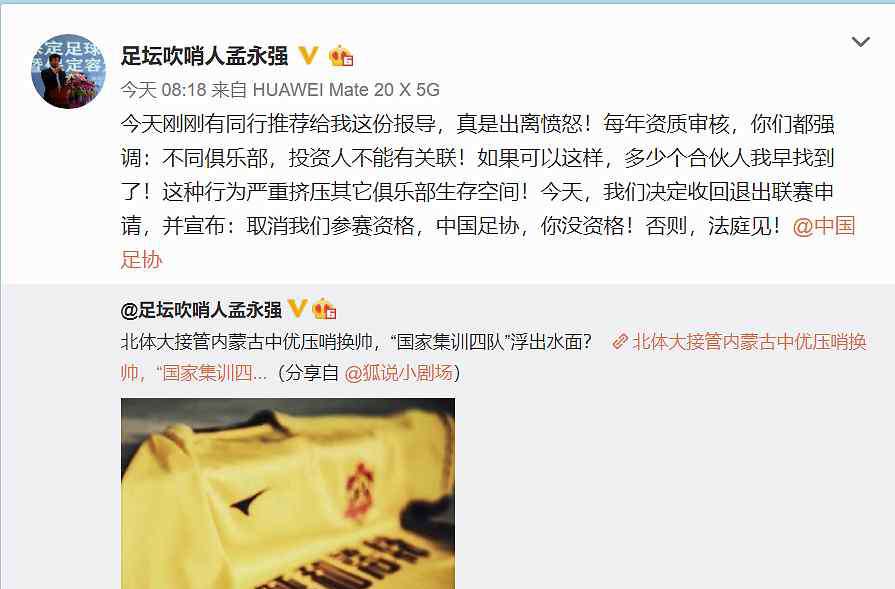Viewport: 895px width, 589px height.
Task: Open the @狐说小剧场 mention link
Action: (x=398, y=373)
